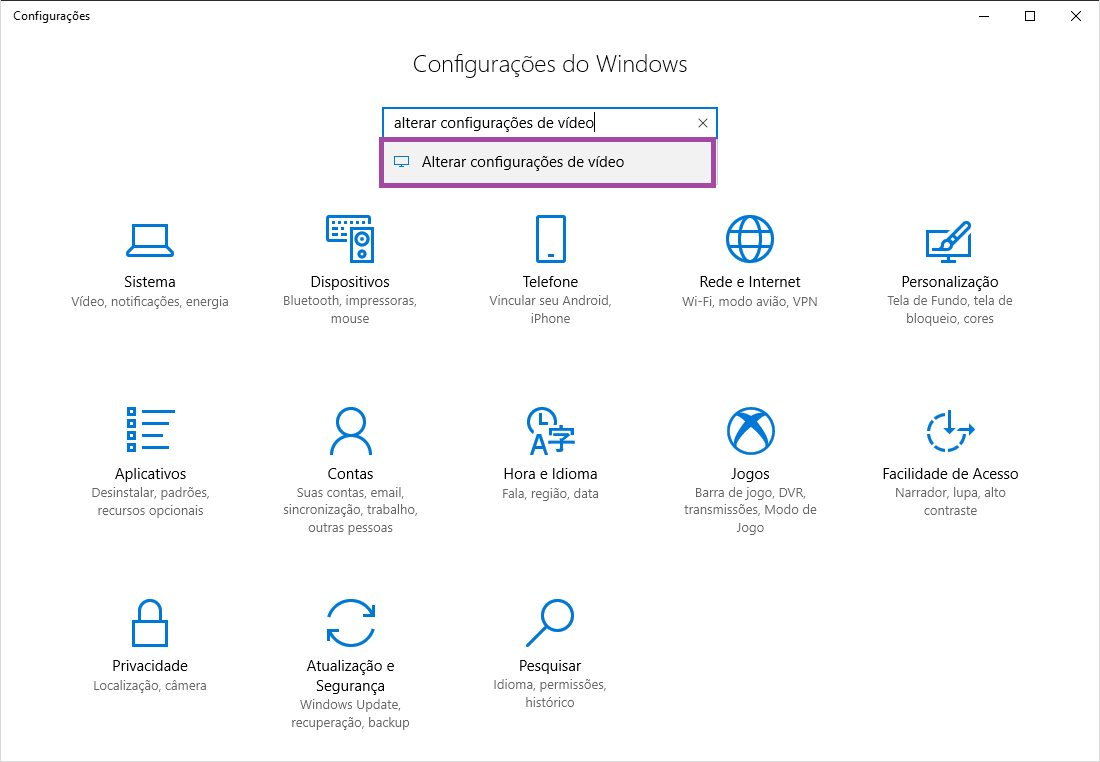This screenshot has height=762, width=1100.
Task: Open the Facilidade de Acesso icon
Action: point(950,430)
